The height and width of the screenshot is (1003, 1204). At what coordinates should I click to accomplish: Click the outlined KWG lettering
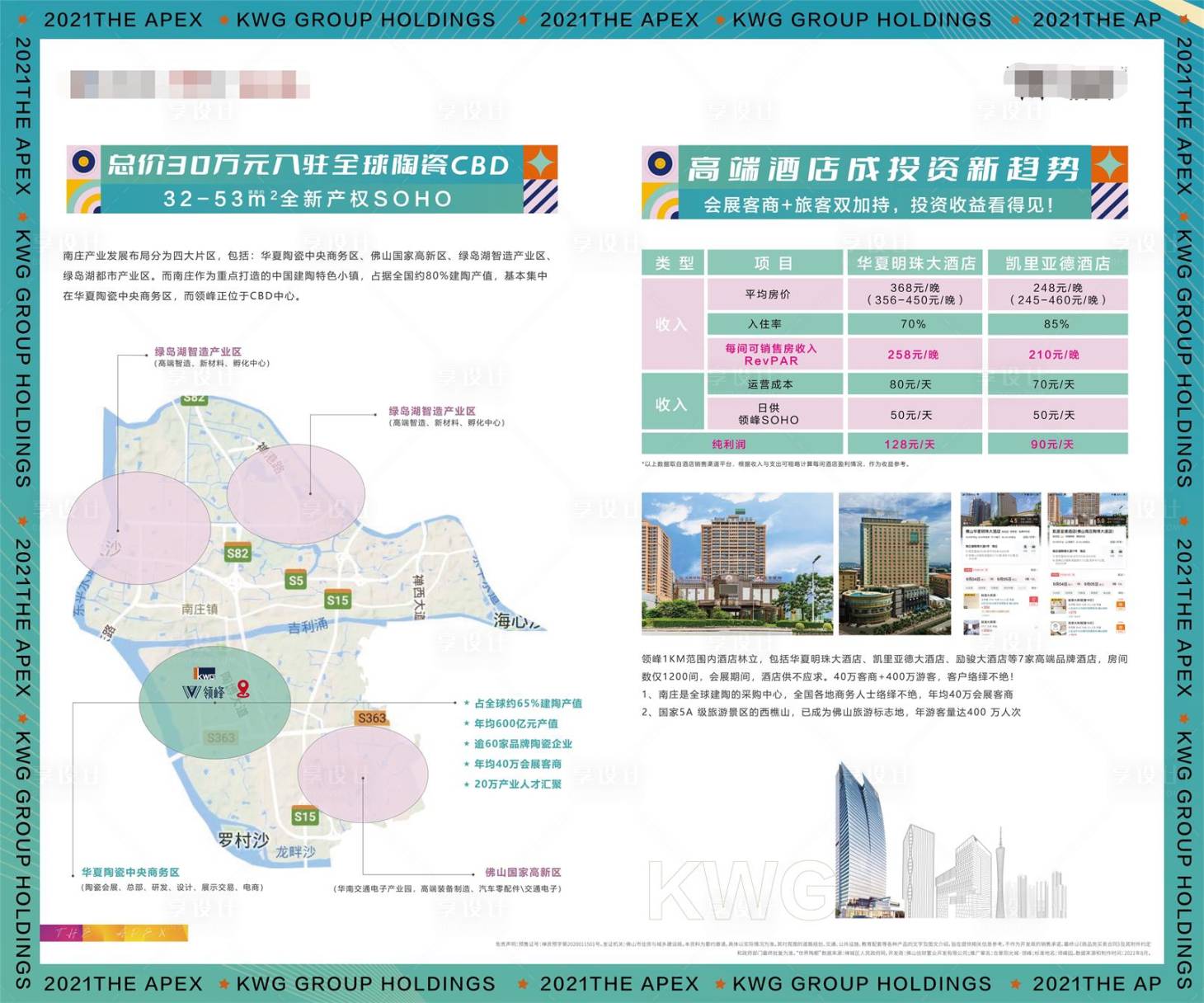point(741,889)
